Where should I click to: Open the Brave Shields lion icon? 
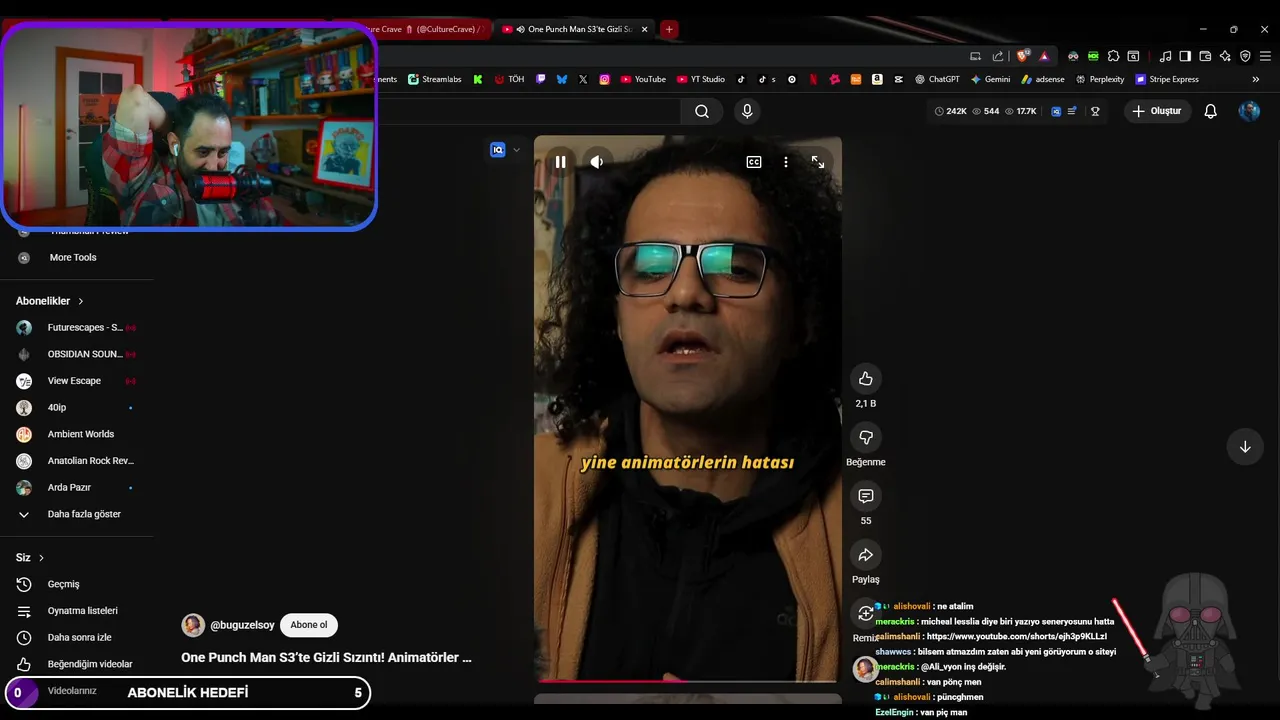1022,56
